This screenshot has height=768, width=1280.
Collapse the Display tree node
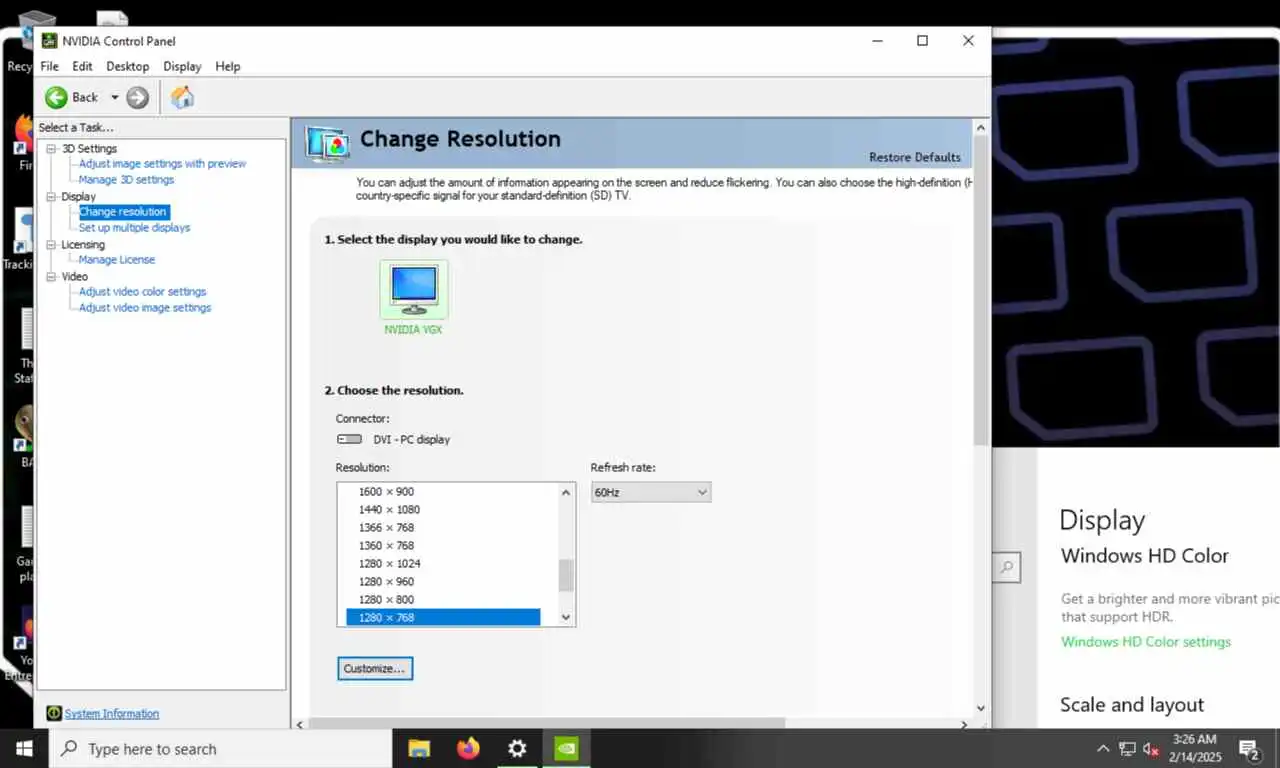coord(51,196)
